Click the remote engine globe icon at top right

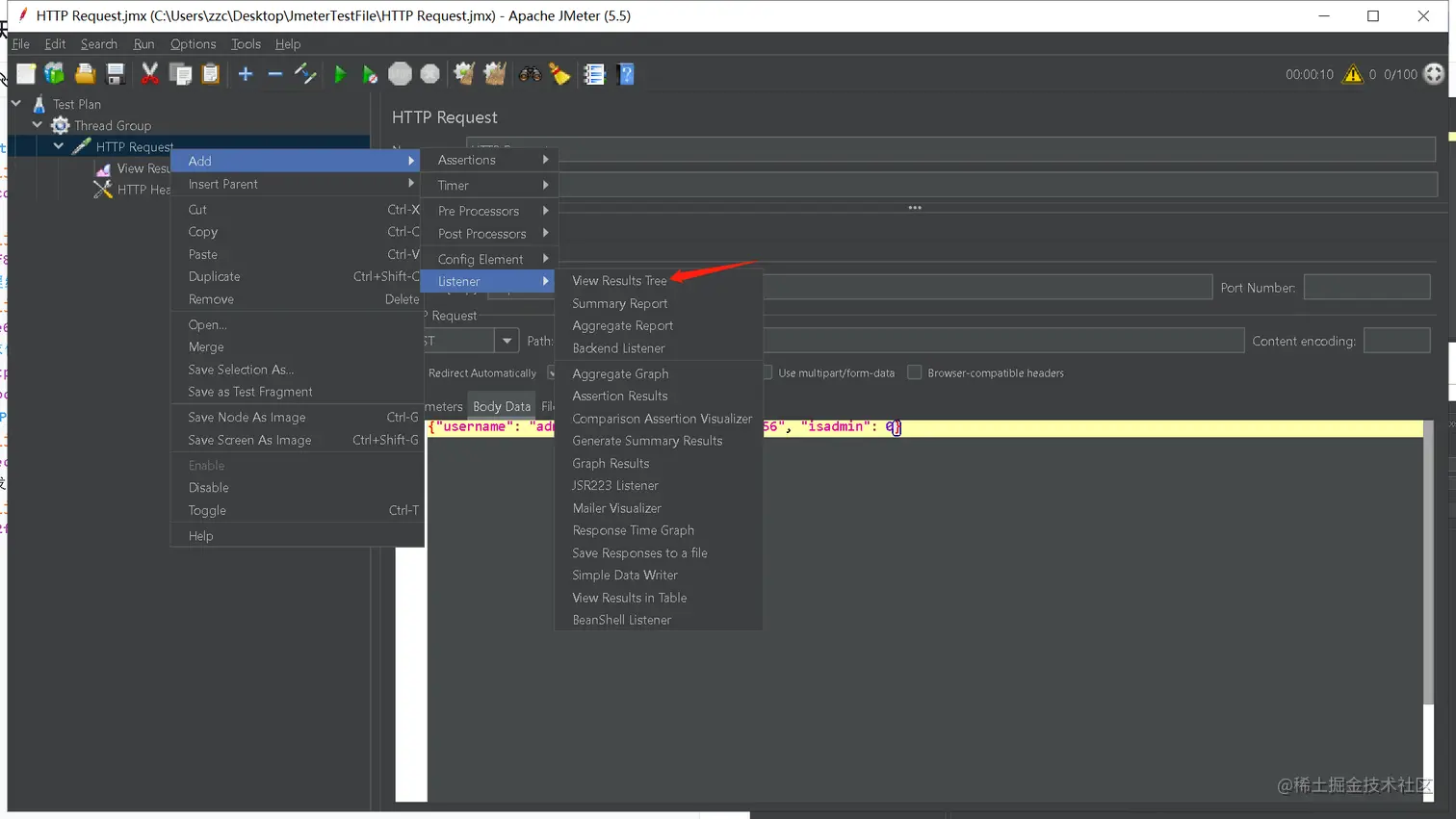pyautogui.click(x=1434, y=74)
